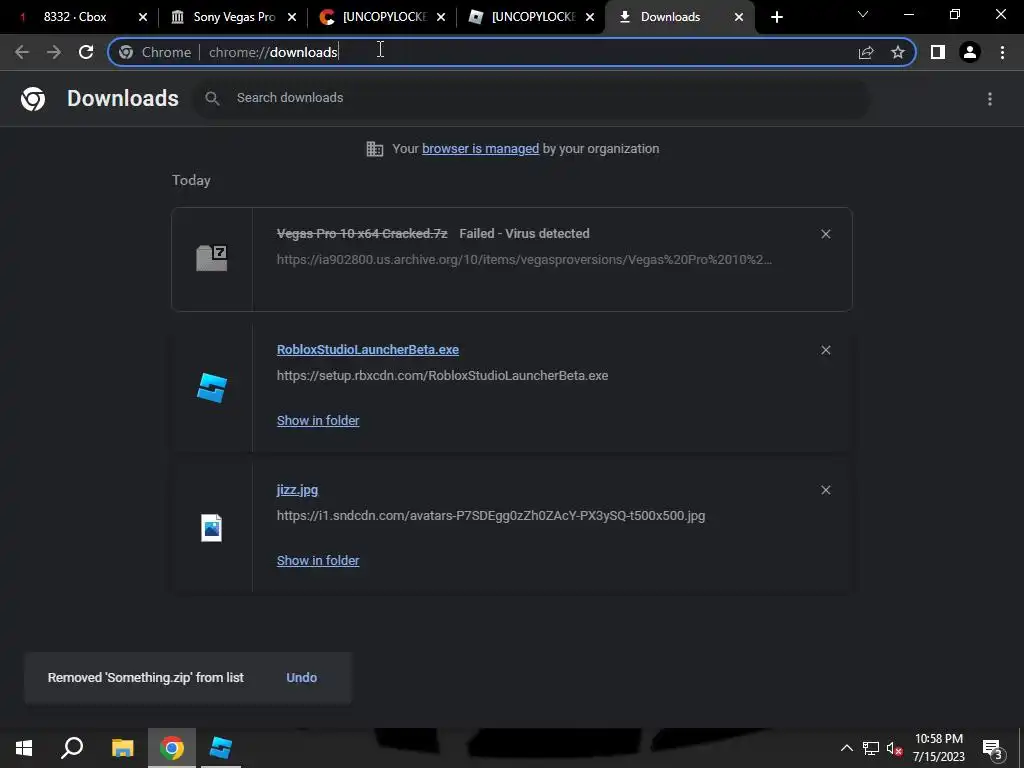
Task: Open the browser is managed link
Action: pyautogui.click(x=481, y=149)
